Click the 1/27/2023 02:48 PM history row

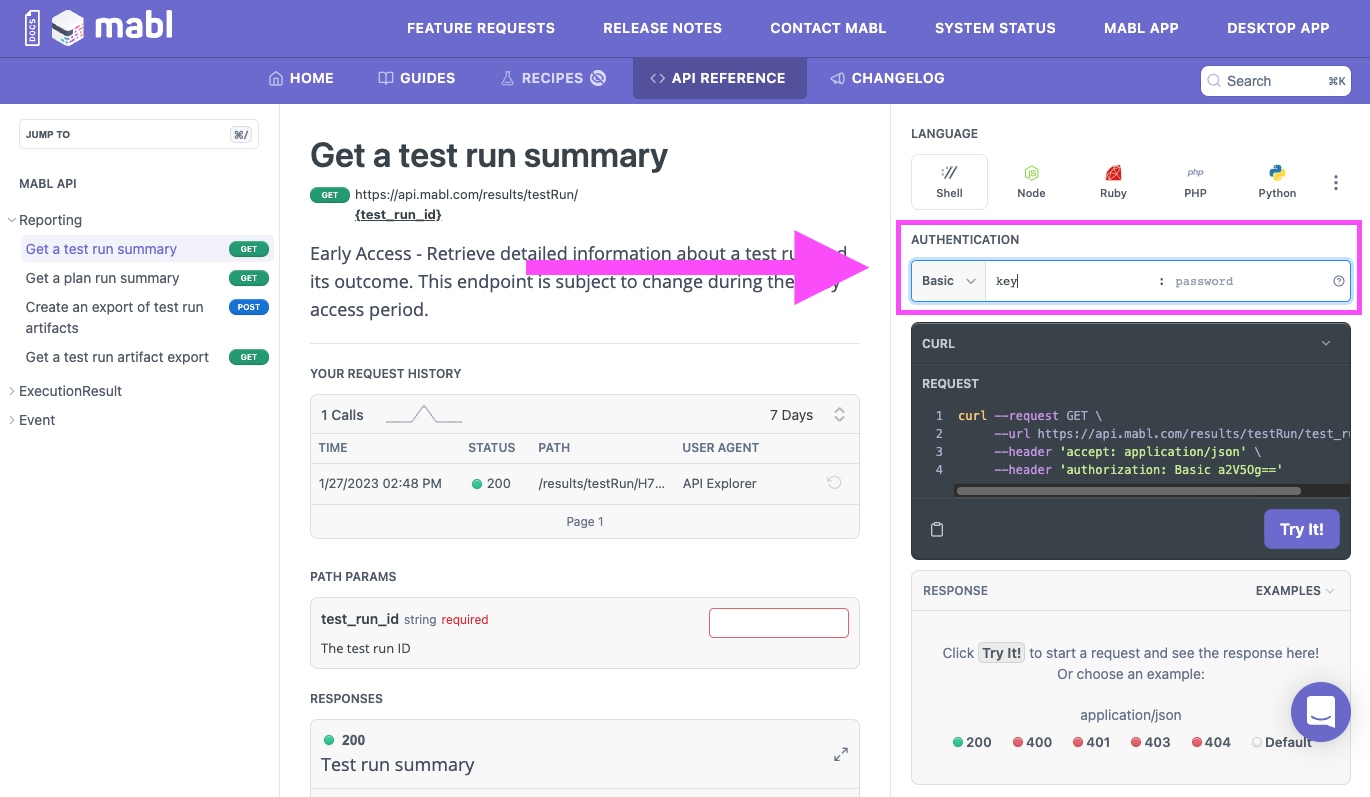585,483
